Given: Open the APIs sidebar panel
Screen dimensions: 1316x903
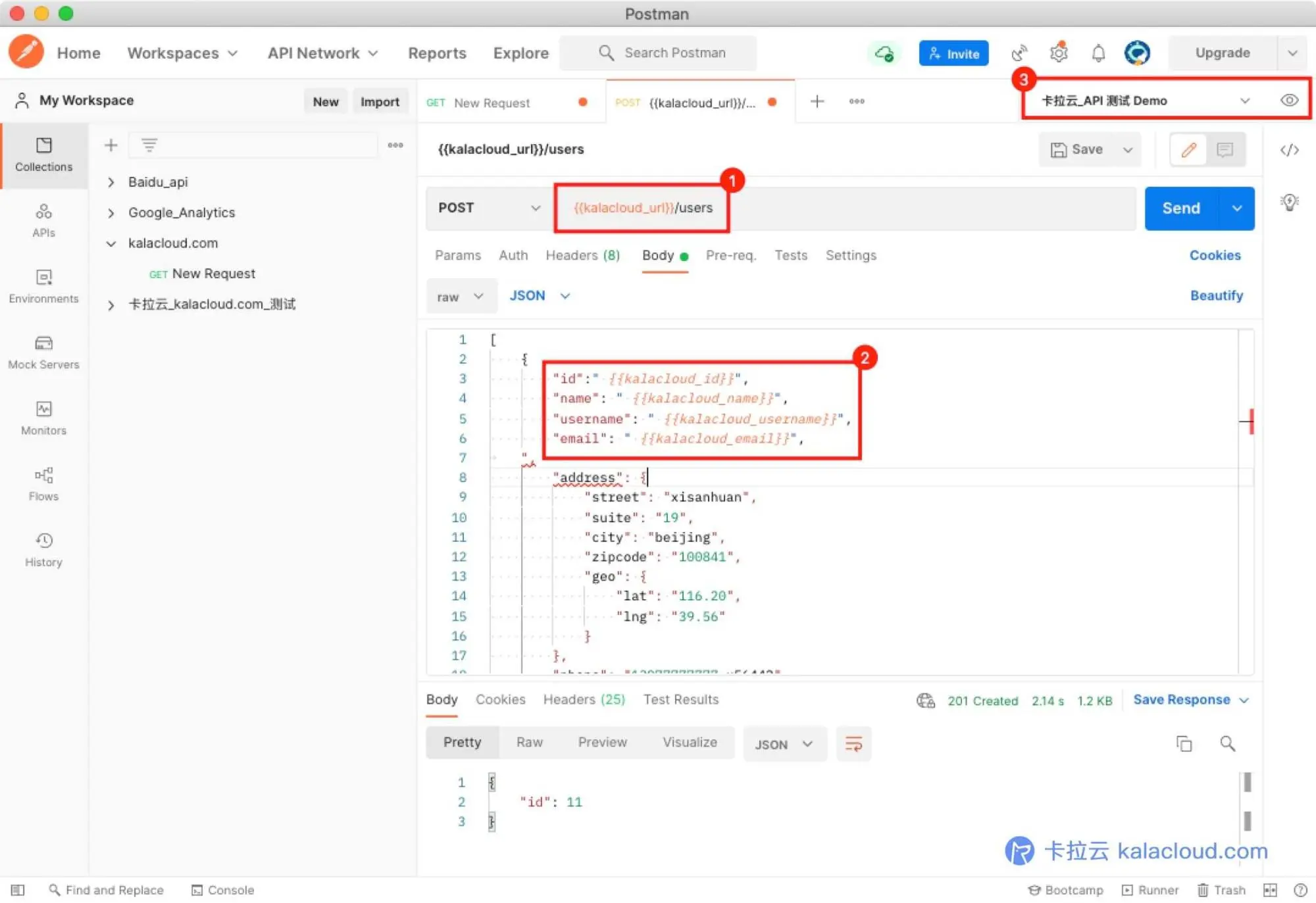Looking at the screenshot, I should coord(43,221).
